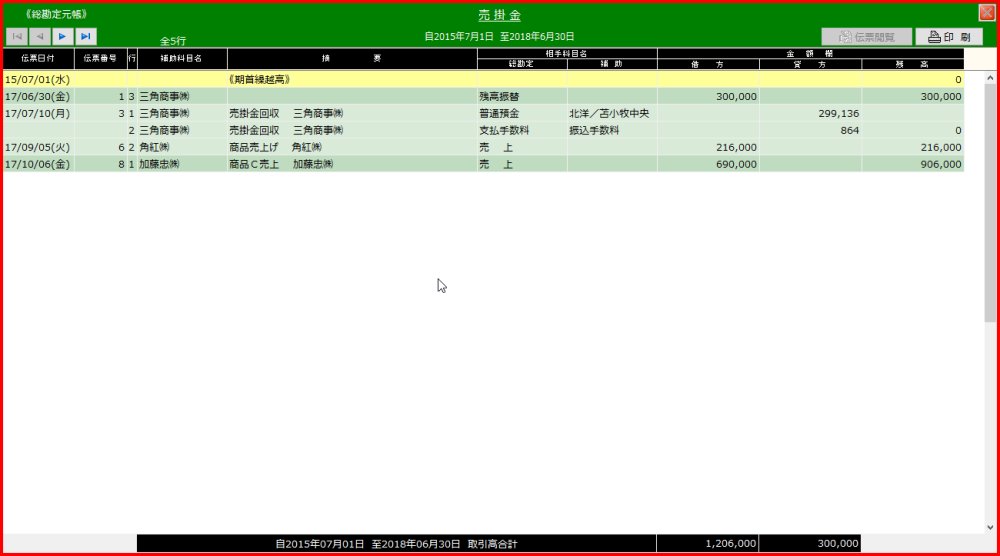Click the previous record arrow button
Viewport: 1000px width, 556px height.
tap(40, 37)
